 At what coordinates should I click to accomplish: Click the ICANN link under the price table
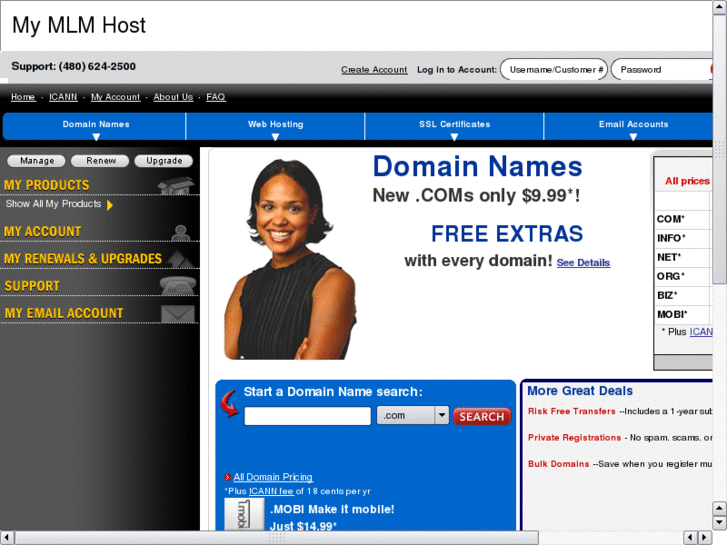click(x=701, y=332)
